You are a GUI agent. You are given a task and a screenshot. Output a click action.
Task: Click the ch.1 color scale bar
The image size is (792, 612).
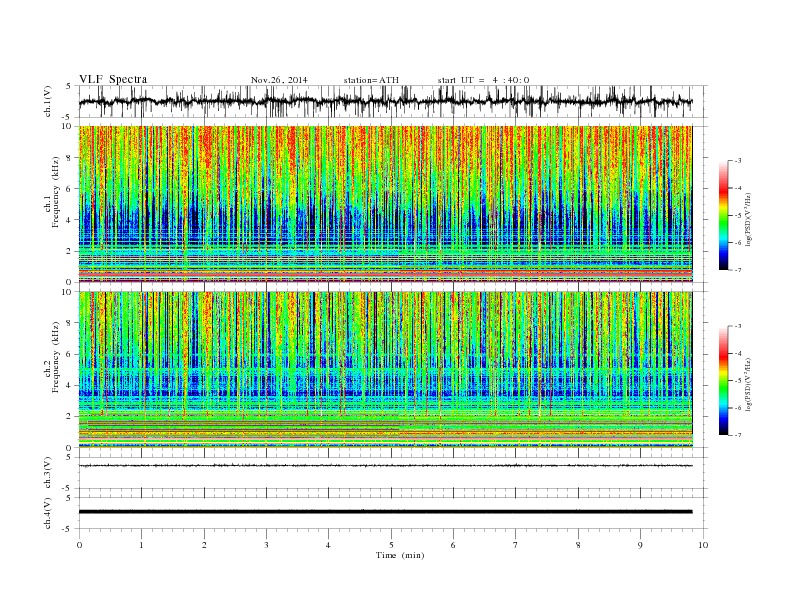point(723,215)
